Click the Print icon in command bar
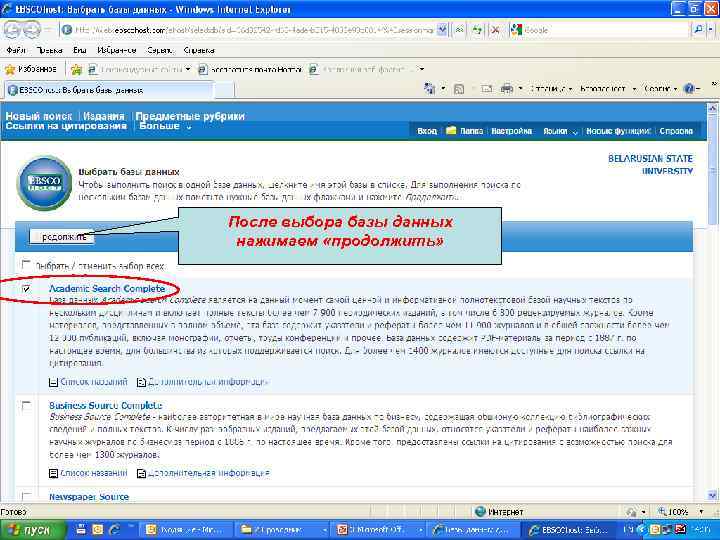The width and height of the screenshot is (720, 540). coord(506,88)
